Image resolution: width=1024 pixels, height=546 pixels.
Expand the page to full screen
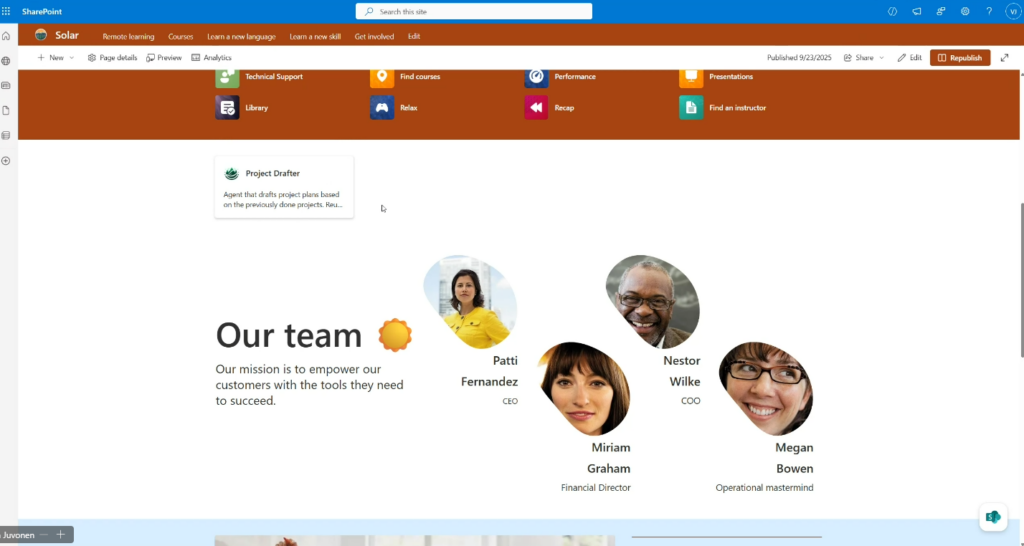pos(1004,58)
